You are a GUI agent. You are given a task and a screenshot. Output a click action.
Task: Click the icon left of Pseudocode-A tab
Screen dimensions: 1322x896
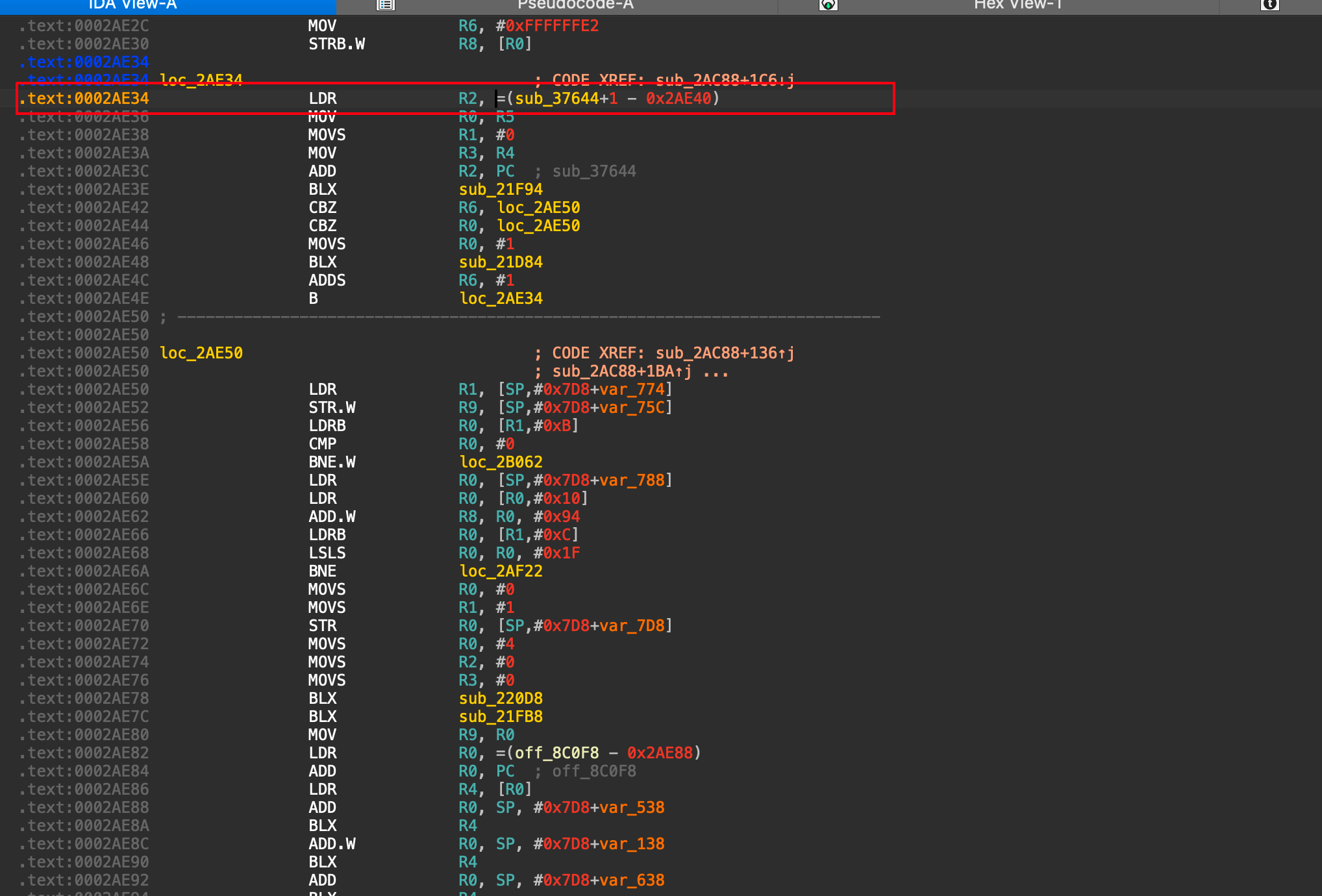pos(386,5)
